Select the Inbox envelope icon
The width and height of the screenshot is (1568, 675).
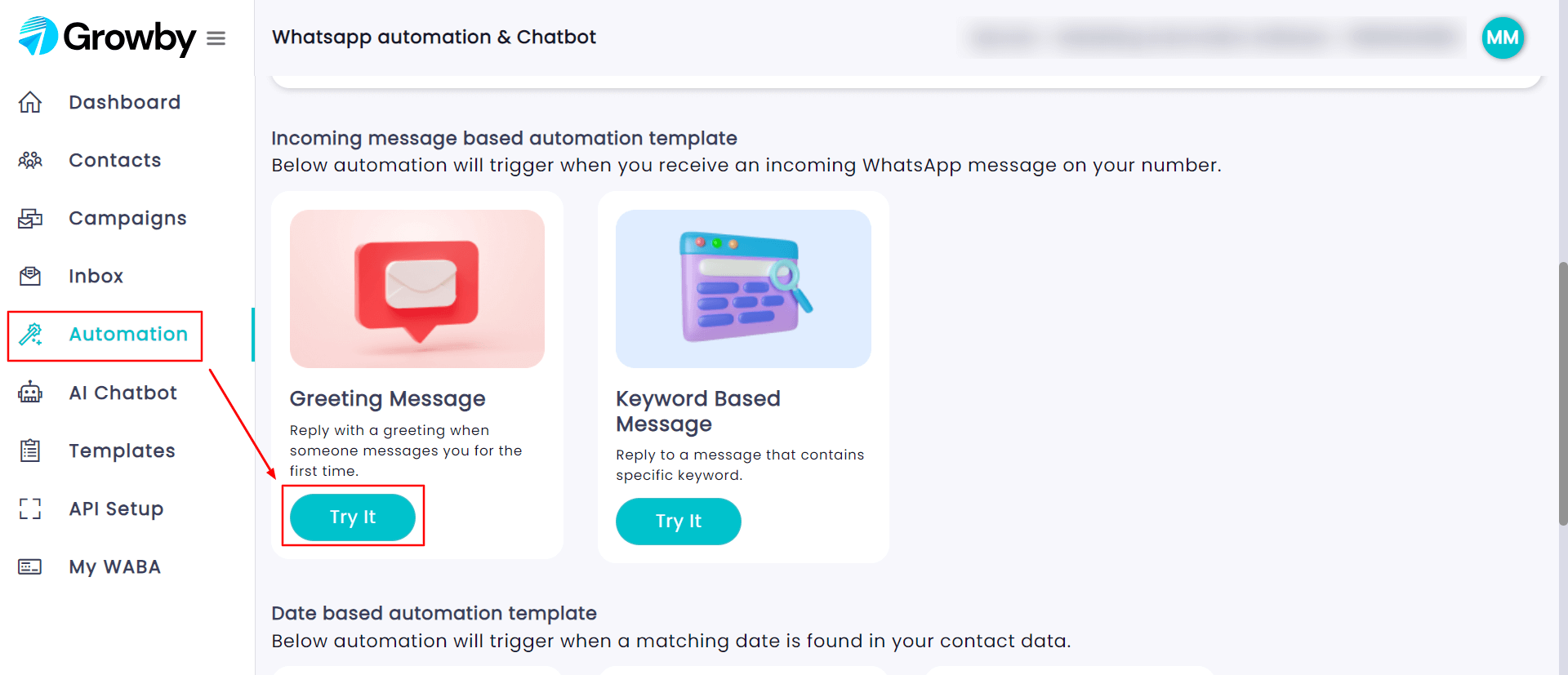[30, 276]
